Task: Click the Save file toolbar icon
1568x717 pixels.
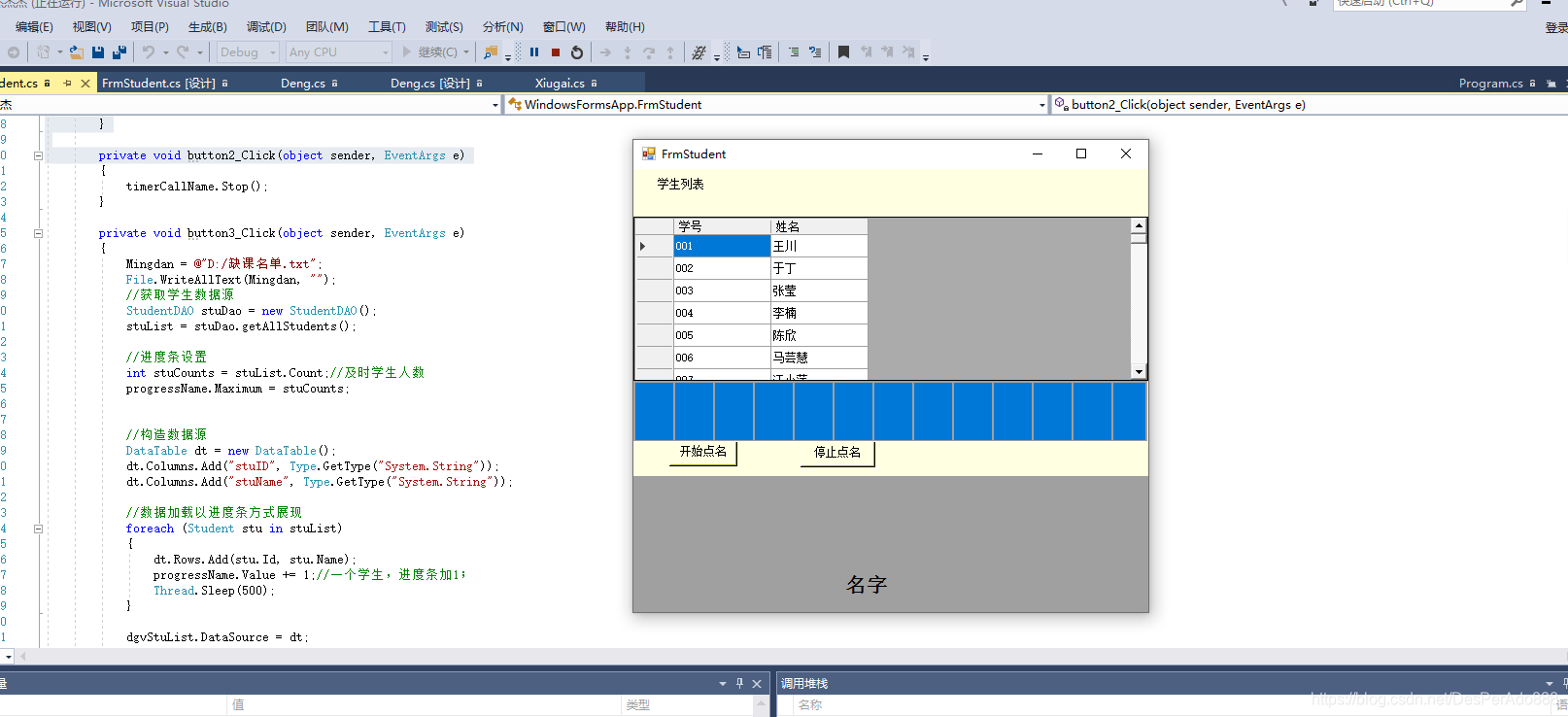Action: [98, 52]
